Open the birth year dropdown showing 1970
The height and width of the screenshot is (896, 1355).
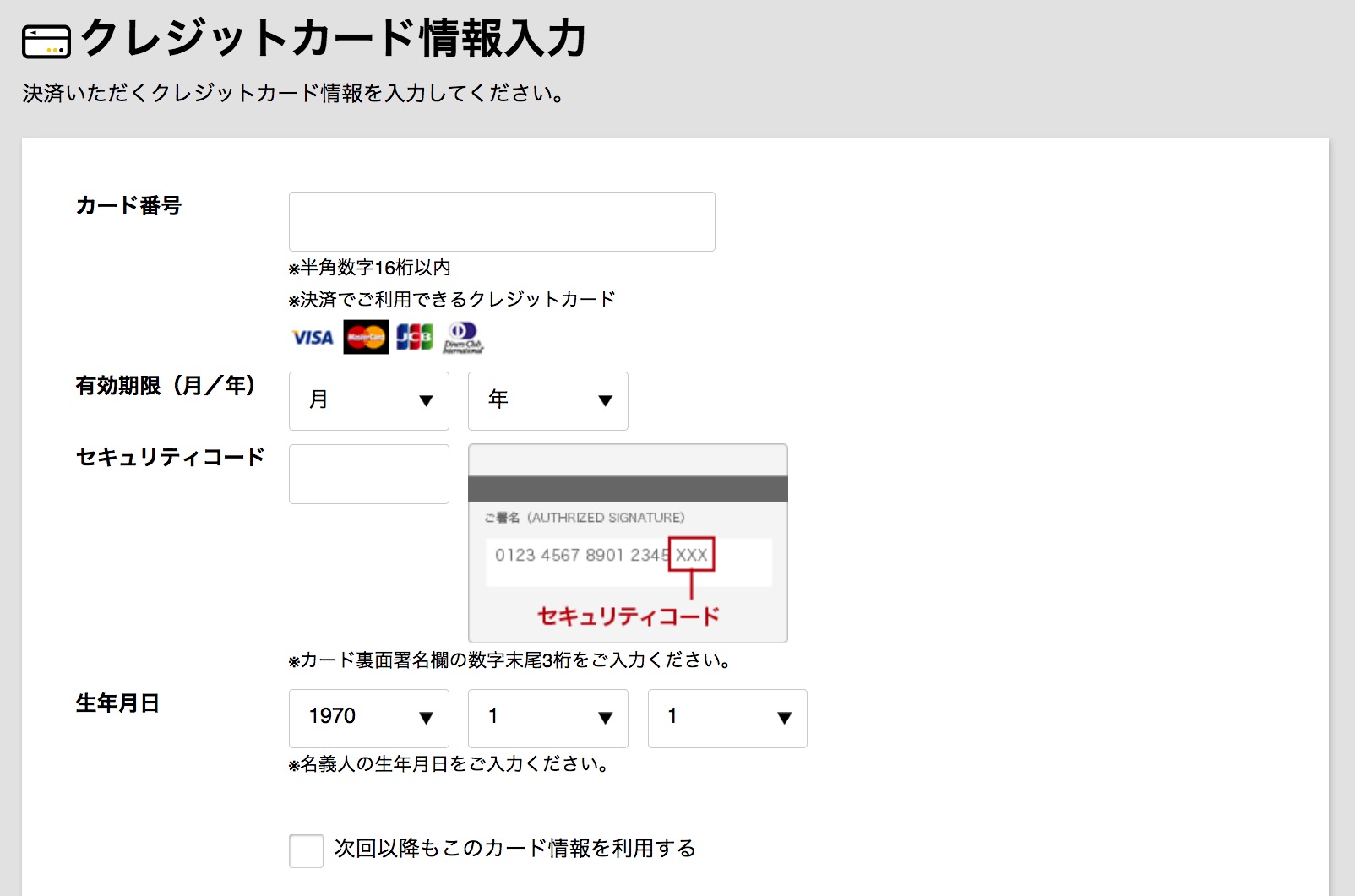click(369, 718)
